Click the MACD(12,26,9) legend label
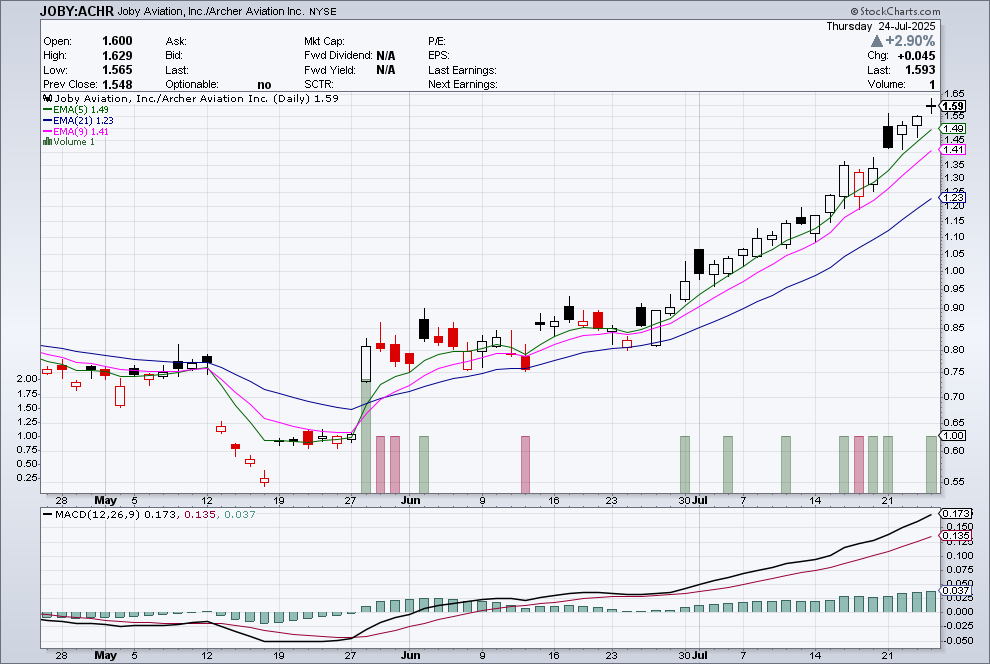 tap(97, 514)
